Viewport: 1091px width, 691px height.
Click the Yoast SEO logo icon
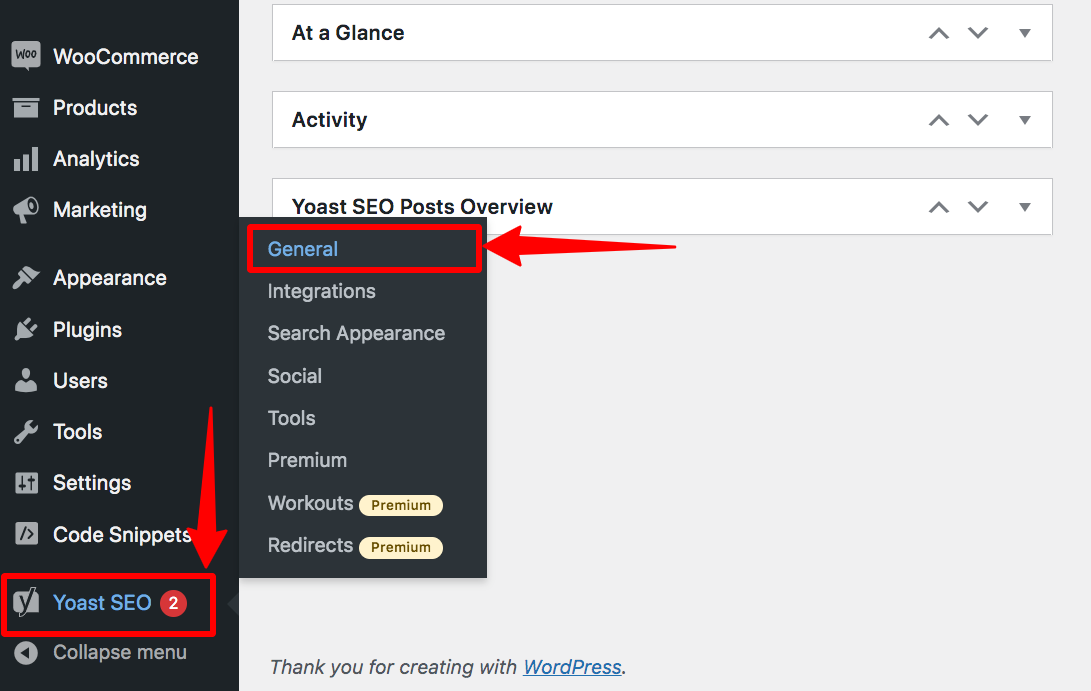tap(27, 603)
